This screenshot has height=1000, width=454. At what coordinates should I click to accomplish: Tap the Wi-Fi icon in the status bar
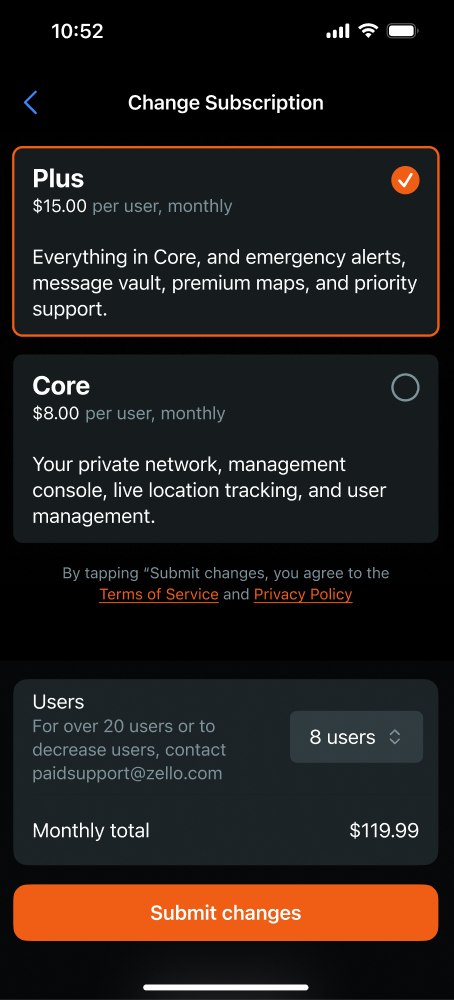368,31
